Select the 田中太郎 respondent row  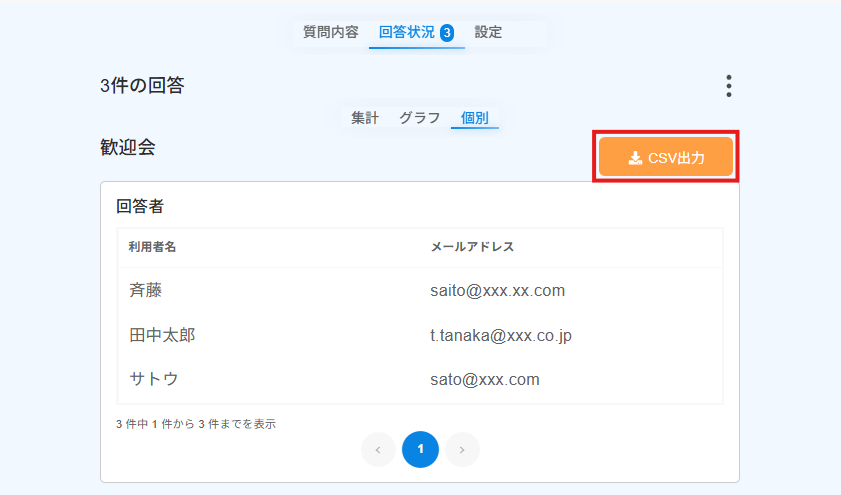click(420, 335)
